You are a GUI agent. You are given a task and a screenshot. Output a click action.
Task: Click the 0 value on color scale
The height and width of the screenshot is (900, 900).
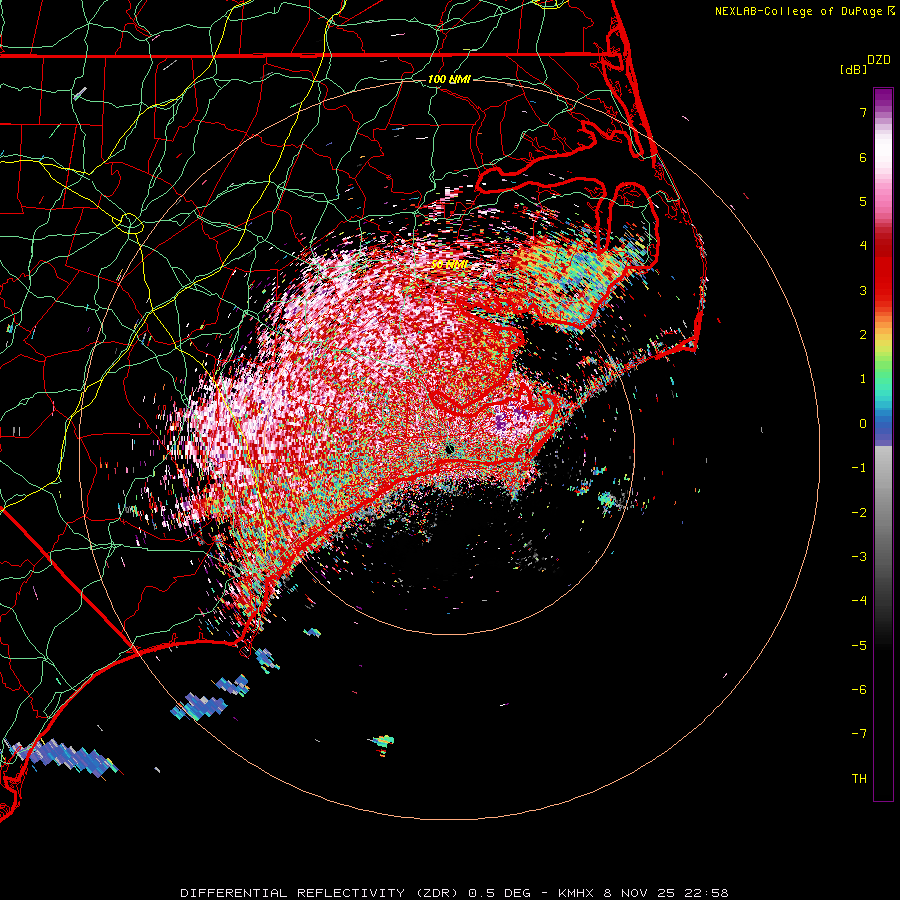click(x=863, y=424)
